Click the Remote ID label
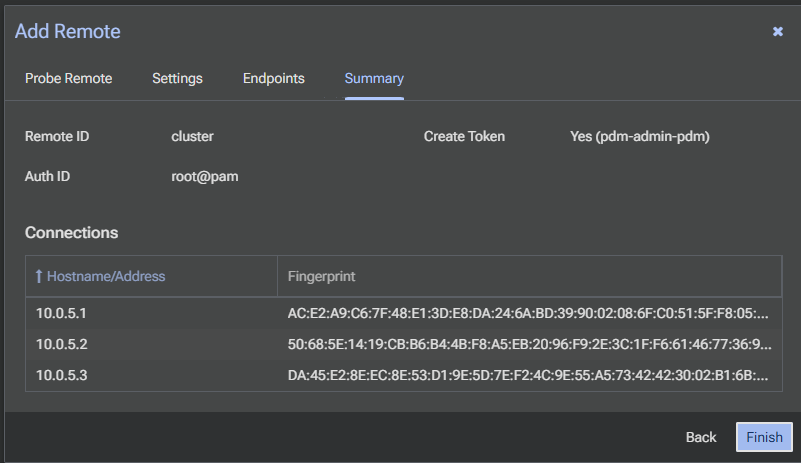801x463 pixels. coord(57,136)
